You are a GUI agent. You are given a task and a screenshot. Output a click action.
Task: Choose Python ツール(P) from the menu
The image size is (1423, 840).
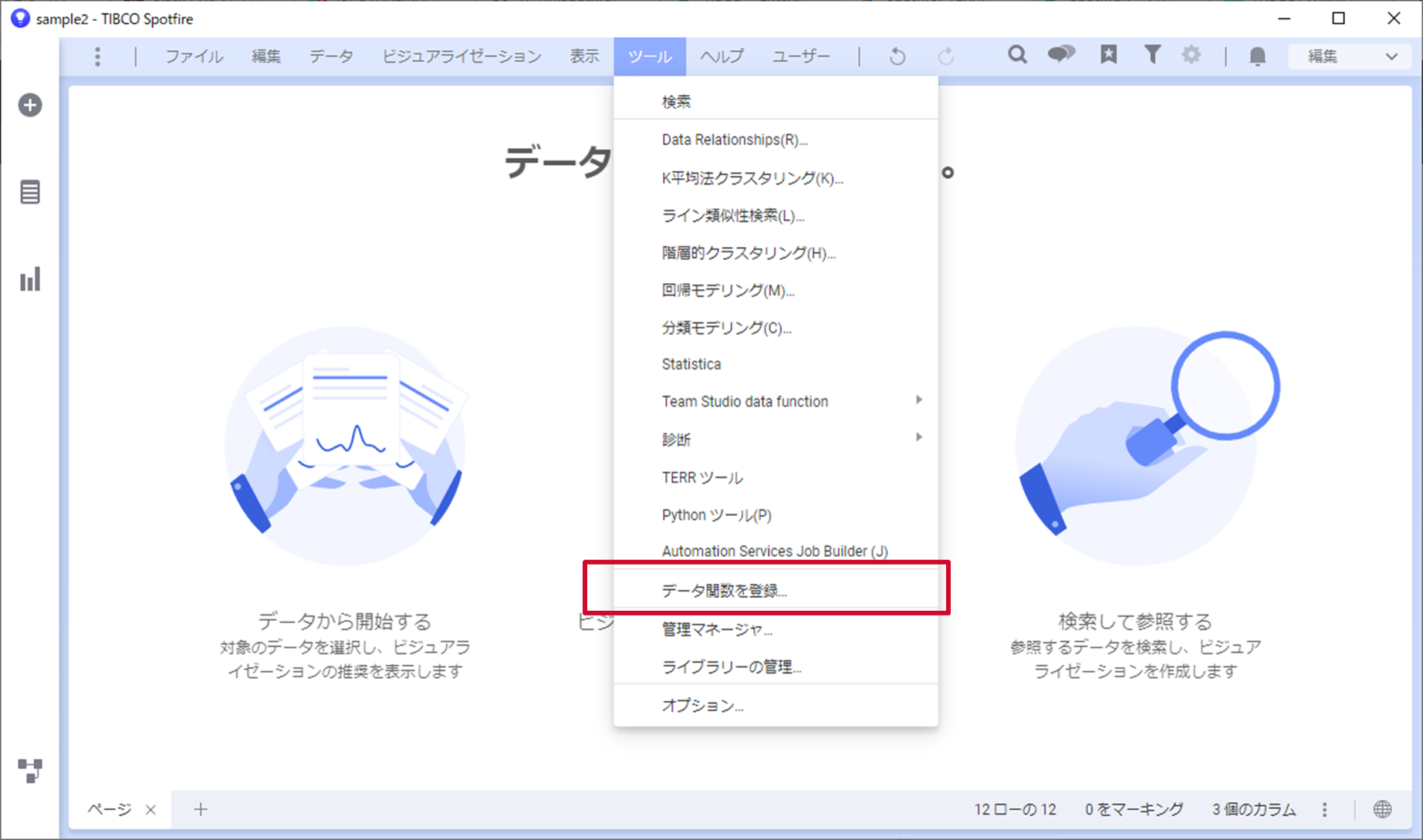coord(716,514)
